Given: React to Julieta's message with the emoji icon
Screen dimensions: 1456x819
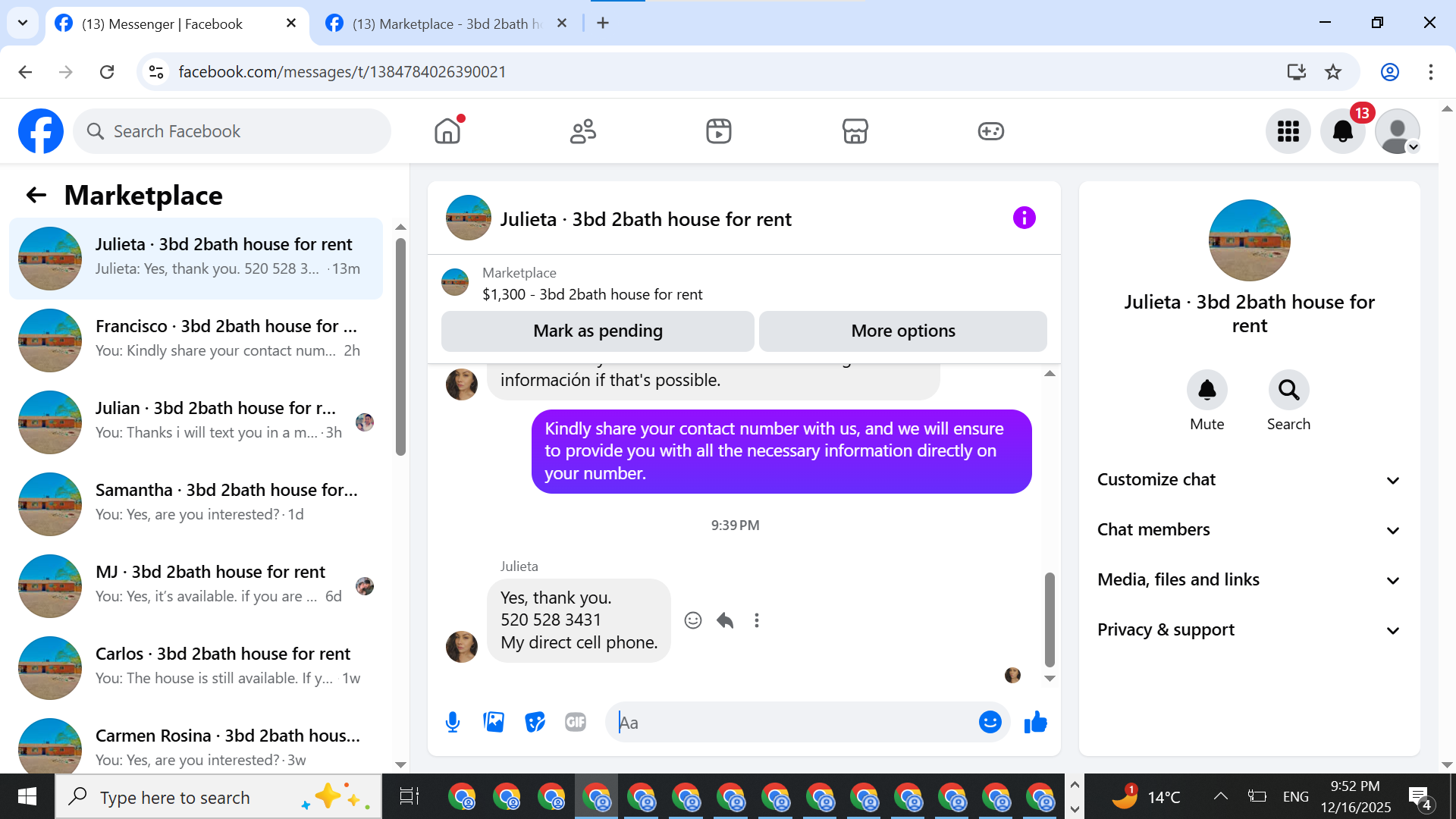Looking at the screenshot, I should (x=692, y=620).
